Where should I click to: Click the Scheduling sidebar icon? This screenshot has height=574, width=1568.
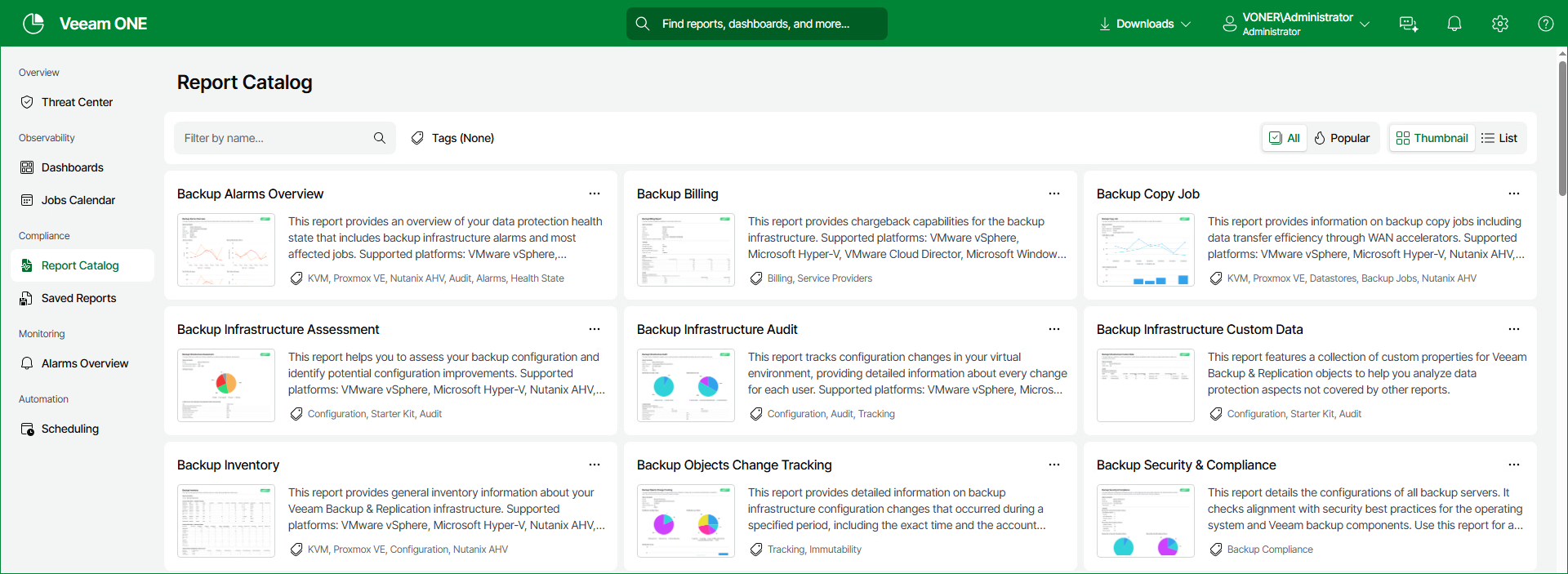tap(27, 429)
